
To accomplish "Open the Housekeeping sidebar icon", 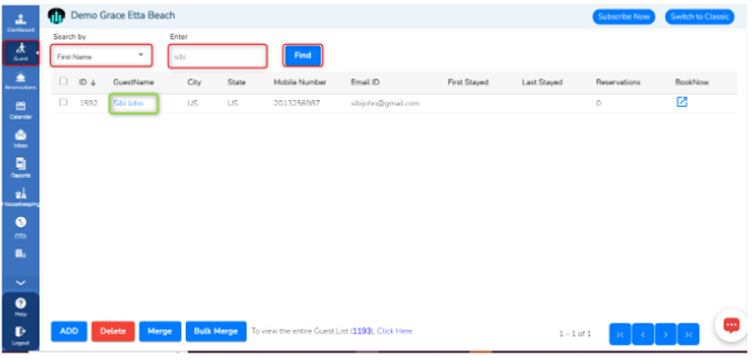I will pos(20,197).
